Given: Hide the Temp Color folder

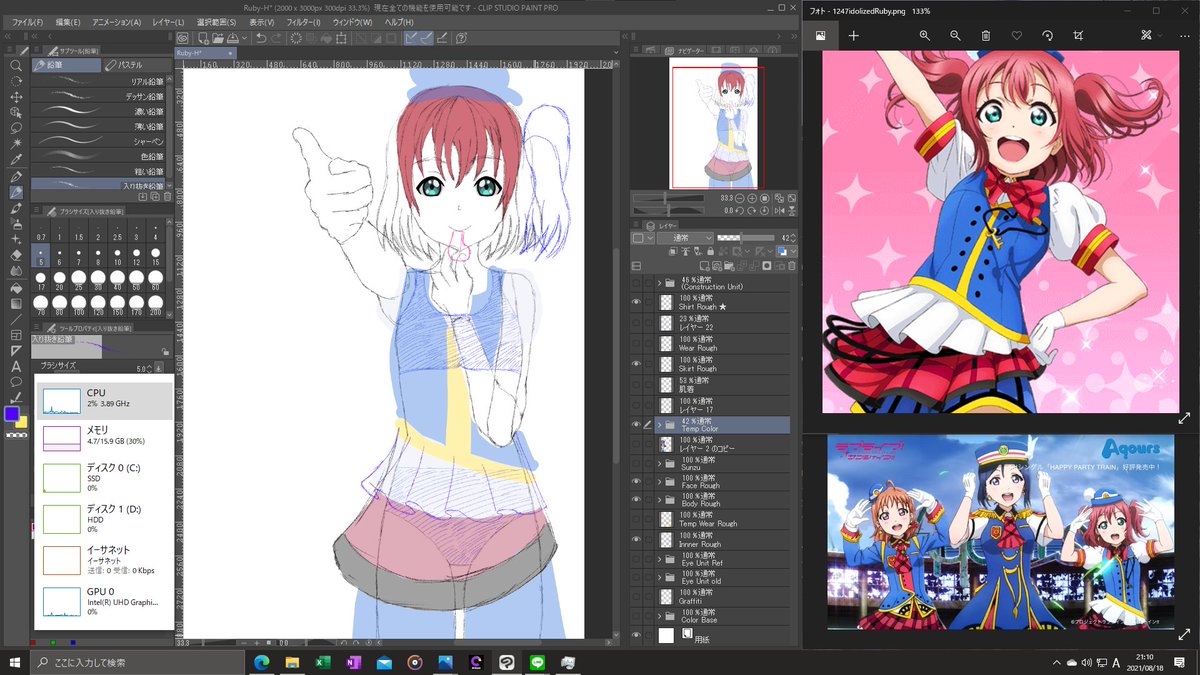Looking at the screenshot, I should 636,424.
